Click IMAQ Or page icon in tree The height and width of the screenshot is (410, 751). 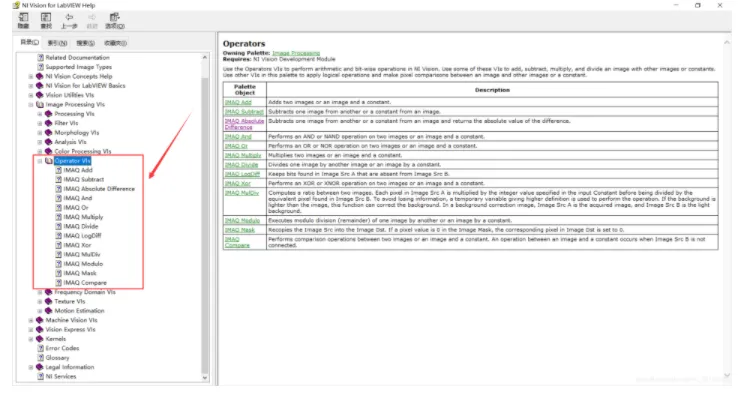[58, 208]
